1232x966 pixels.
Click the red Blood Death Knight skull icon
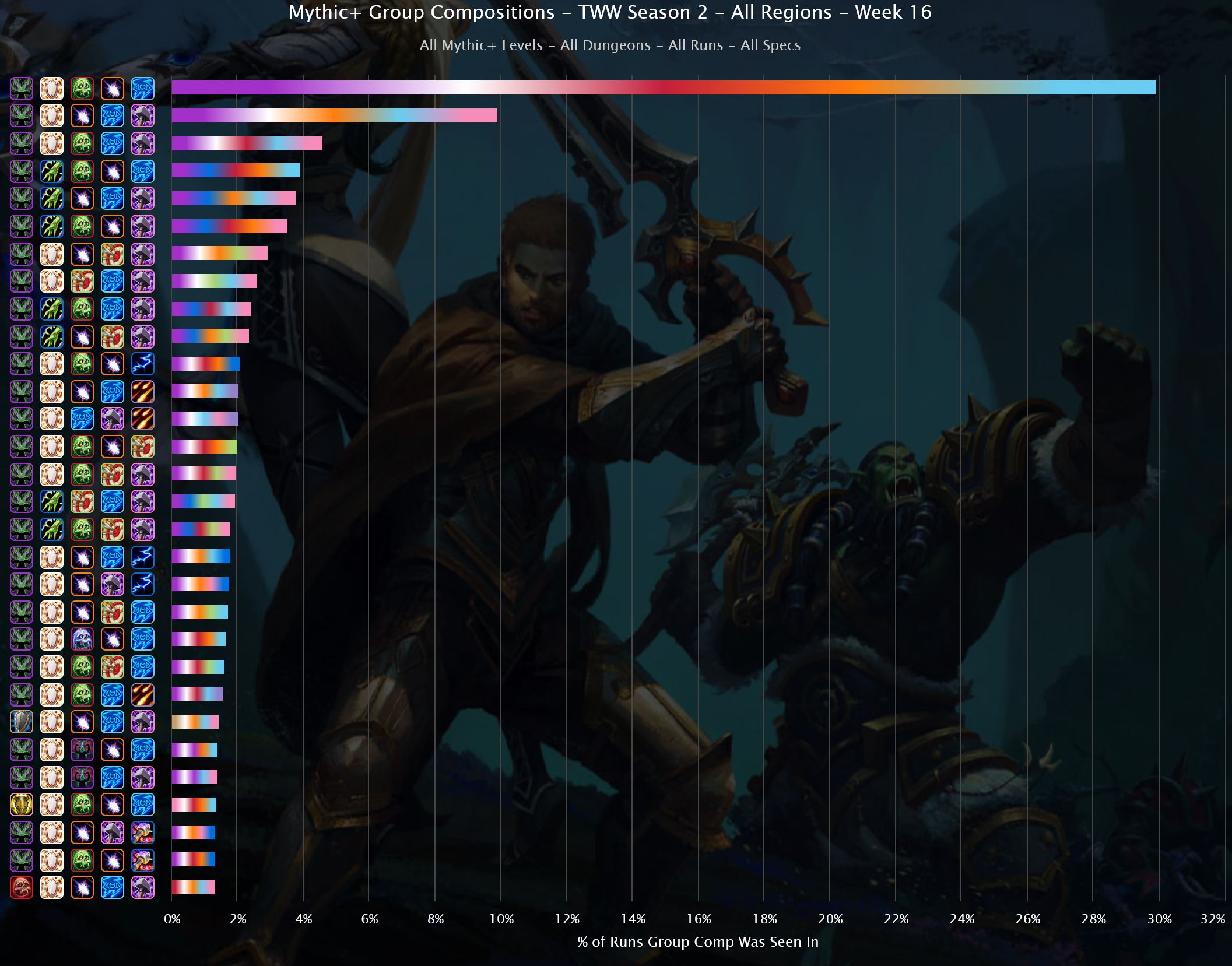pyautogui.click(x=22, y=887)
